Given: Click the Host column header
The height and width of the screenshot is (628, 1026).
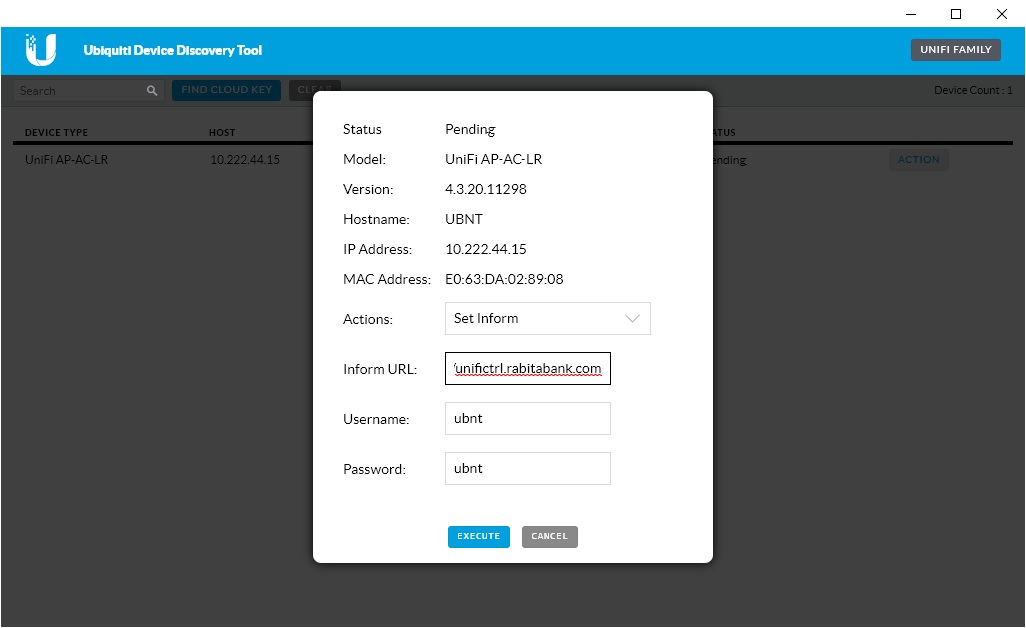Looking at the screenshot, I should click(222, 132).
